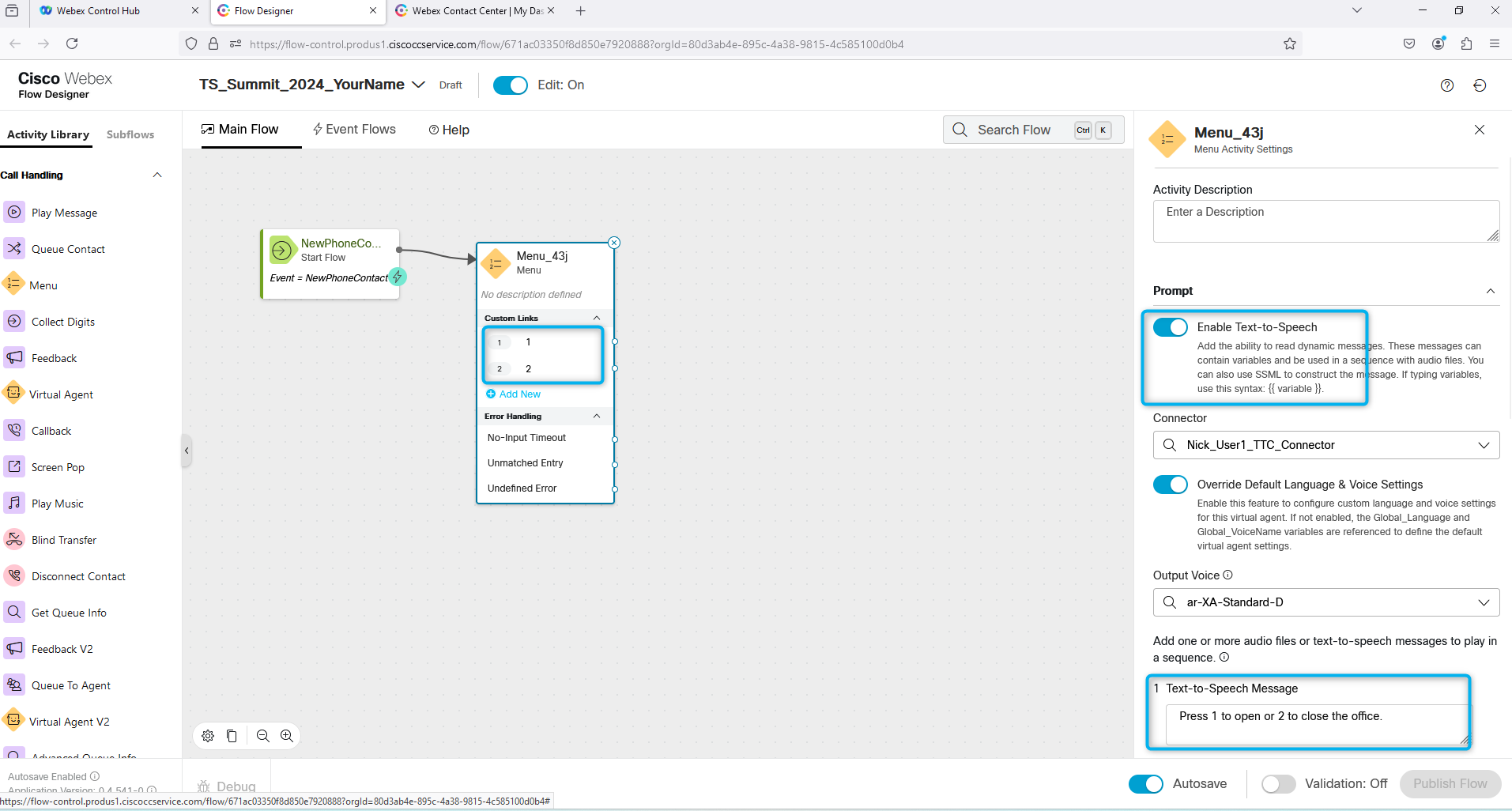Image resolution: width=1512 pixels, height=811 pixels.
Task: Select the Queue Contact activity icon
Action: (x=14, y=248)
